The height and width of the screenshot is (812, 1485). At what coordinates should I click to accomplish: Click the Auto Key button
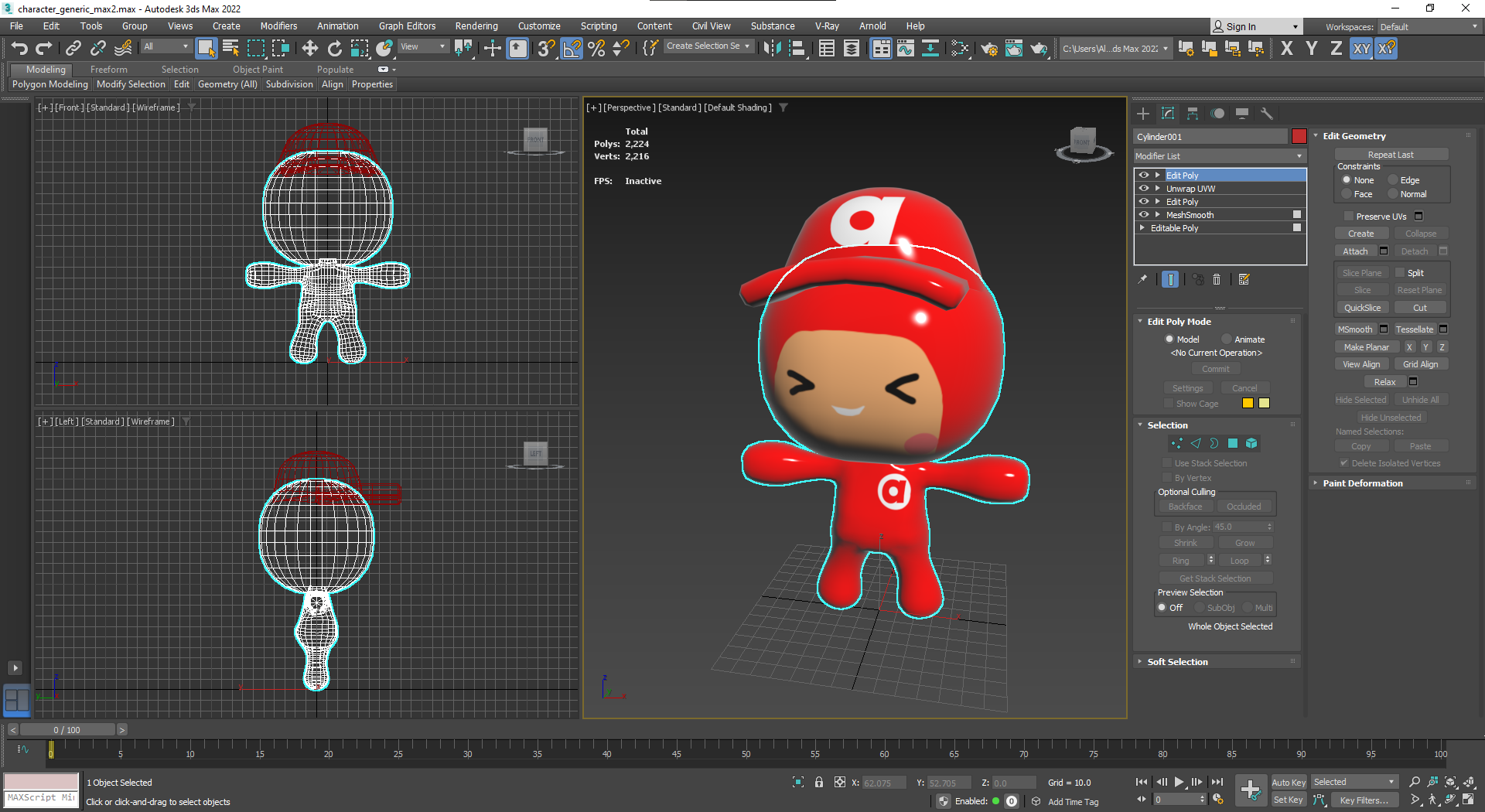tap(1289, 783)
